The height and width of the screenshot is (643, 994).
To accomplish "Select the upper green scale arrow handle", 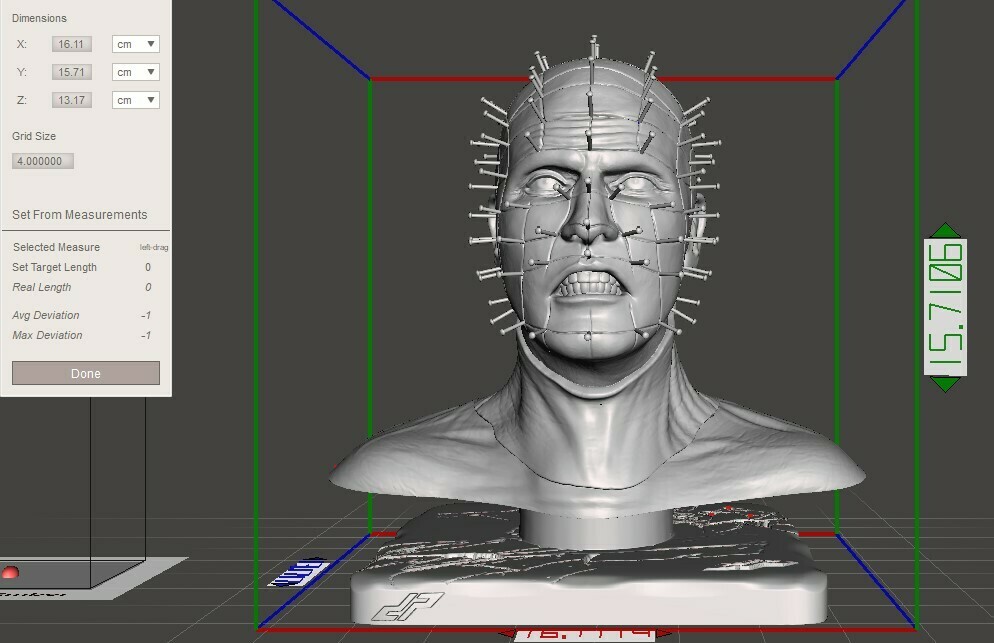I will [944, 230].
